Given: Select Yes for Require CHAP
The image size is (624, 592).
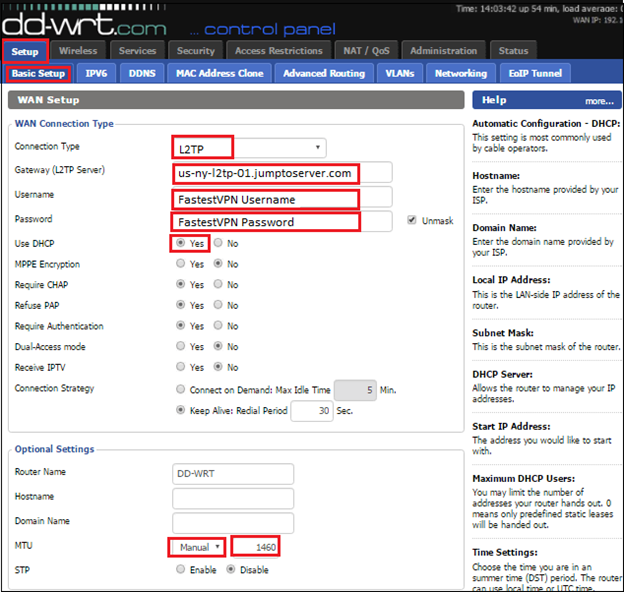Looking at the screenshot, I should [180, 284].
